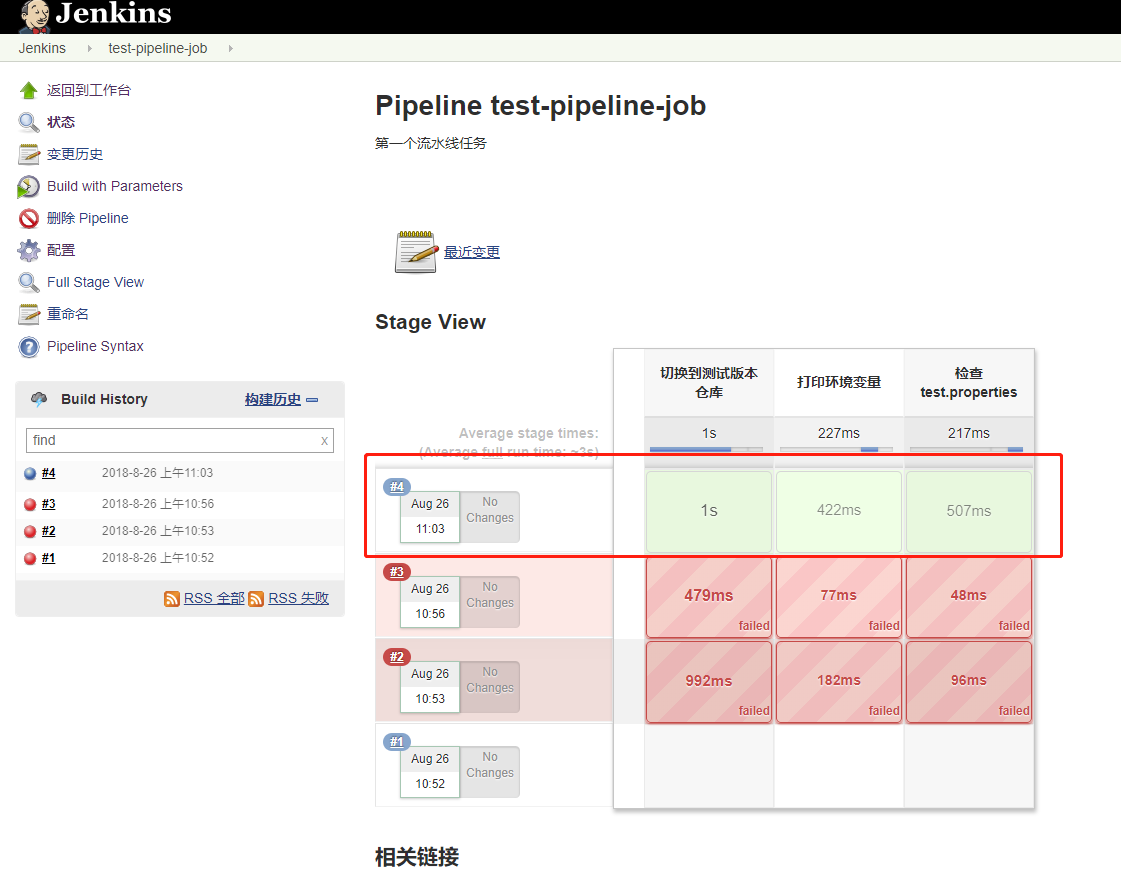Click the Jenkins logo icon
The image size is (1121, 870).
coord(34,15)
